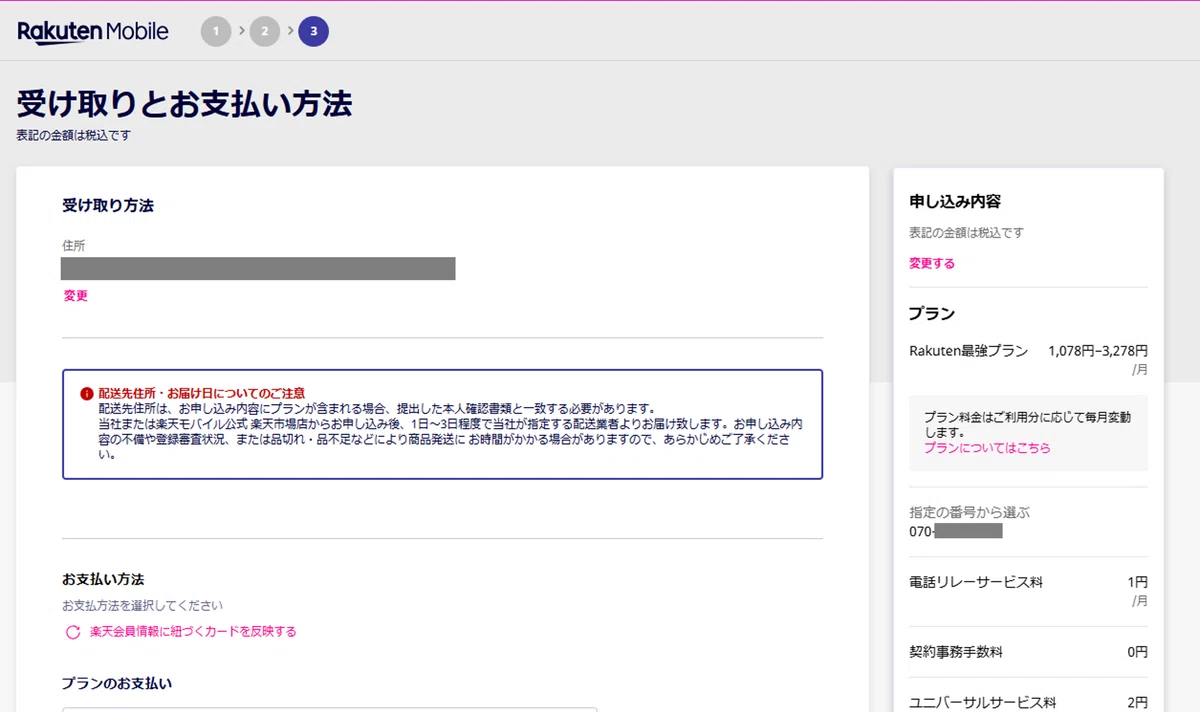This screenshot has height=712, width=1200.
Task: Click the grey redacted address bar
Action: tap(258, 268)
